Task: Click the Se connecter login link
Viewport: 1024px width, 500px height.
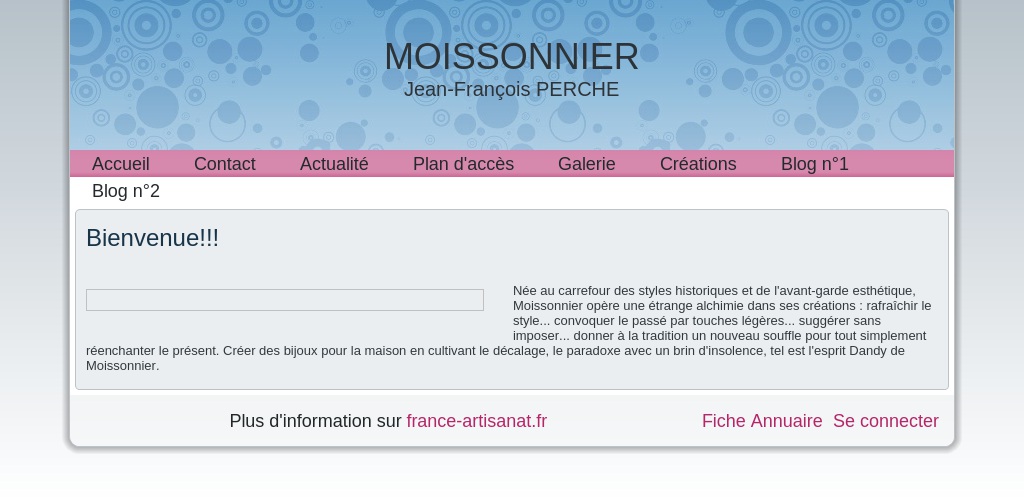Action: [886, 421]
